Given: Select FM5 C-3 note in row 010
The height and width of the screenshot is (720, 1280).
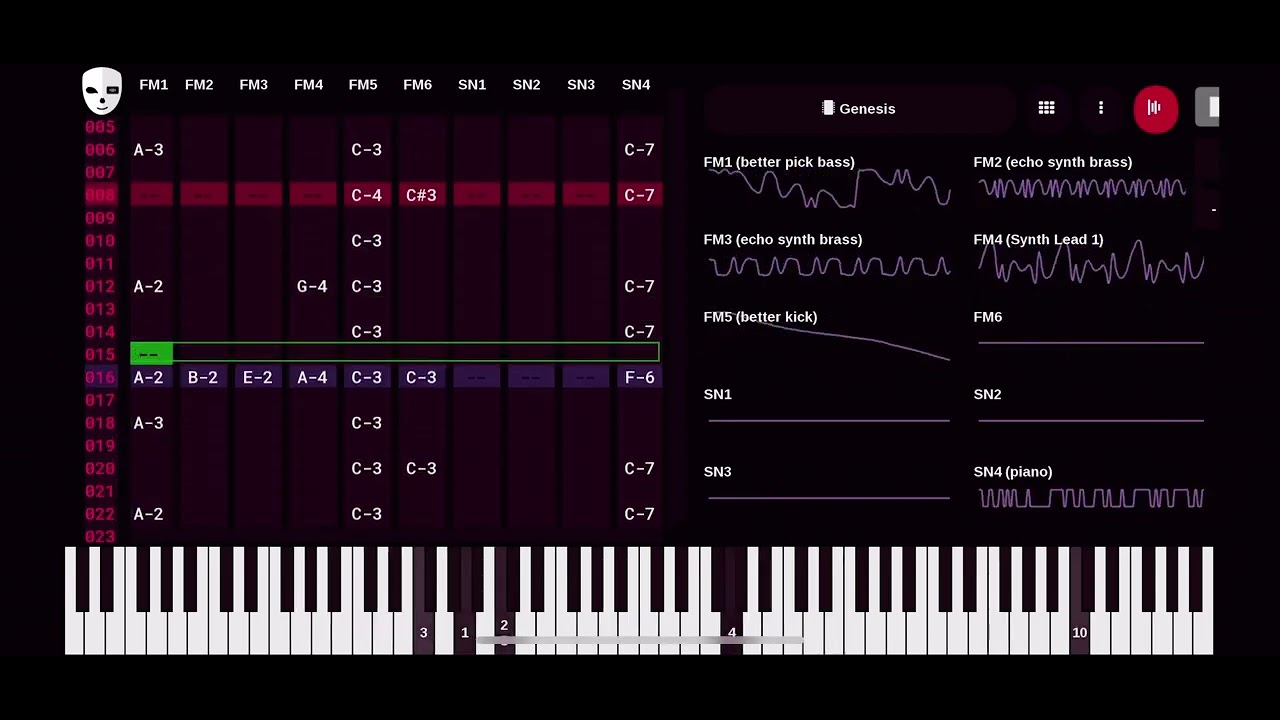Looking at the screenshot, I should pyautogui.click(x=366, y=241).
